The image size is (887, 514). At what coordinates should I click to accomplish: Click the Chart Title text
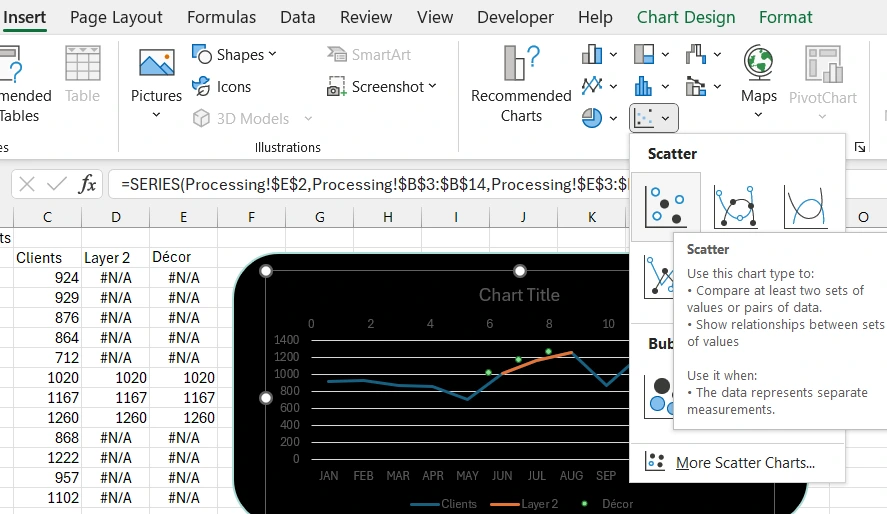tap(519, 295)
